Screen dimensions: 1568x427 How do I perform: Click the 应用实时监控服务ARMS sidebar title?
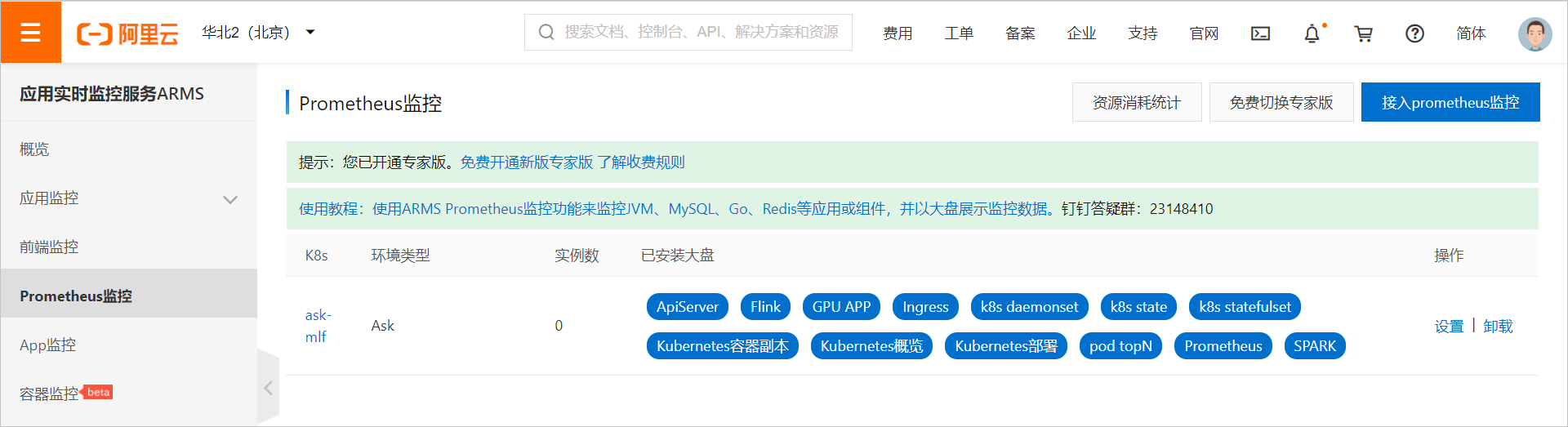click(112, 94)
